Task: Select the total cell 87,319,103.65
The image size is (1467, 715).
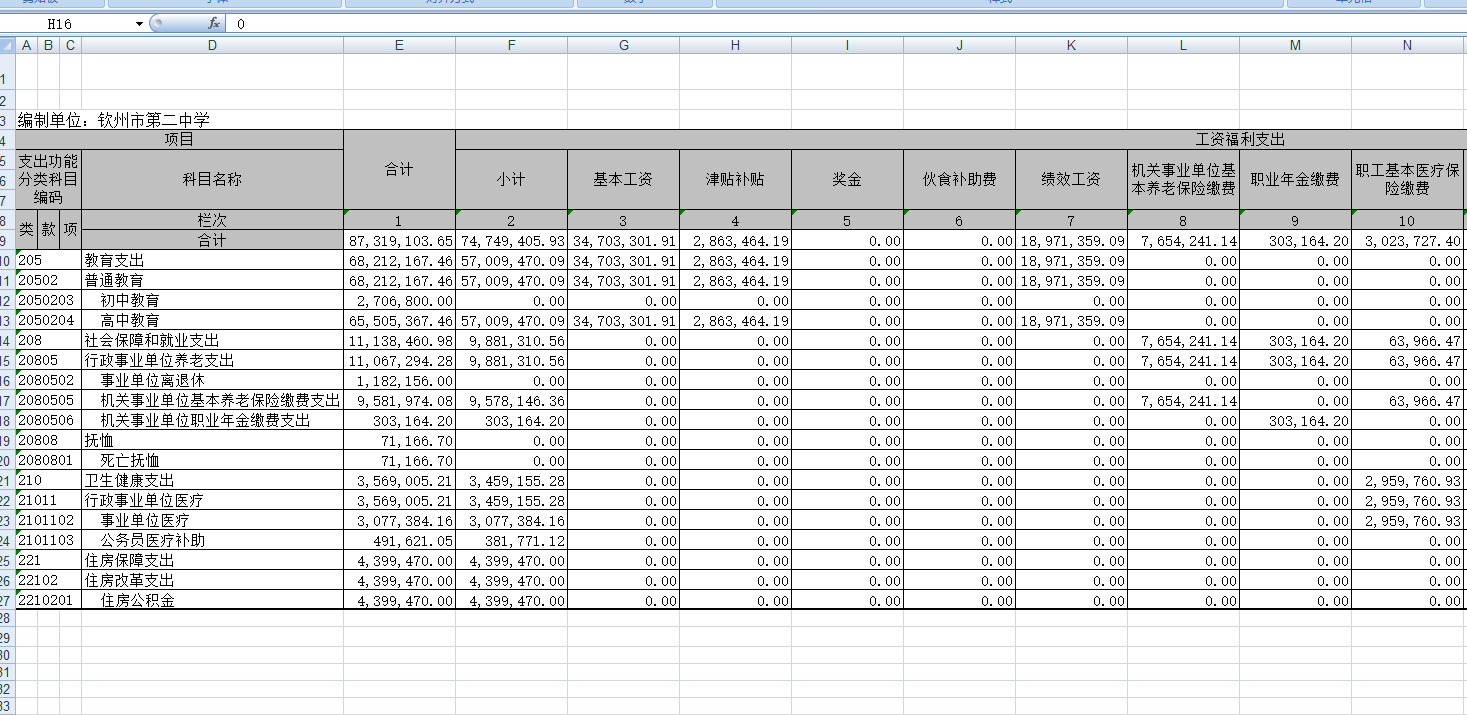Action: [x=399, y=241]
